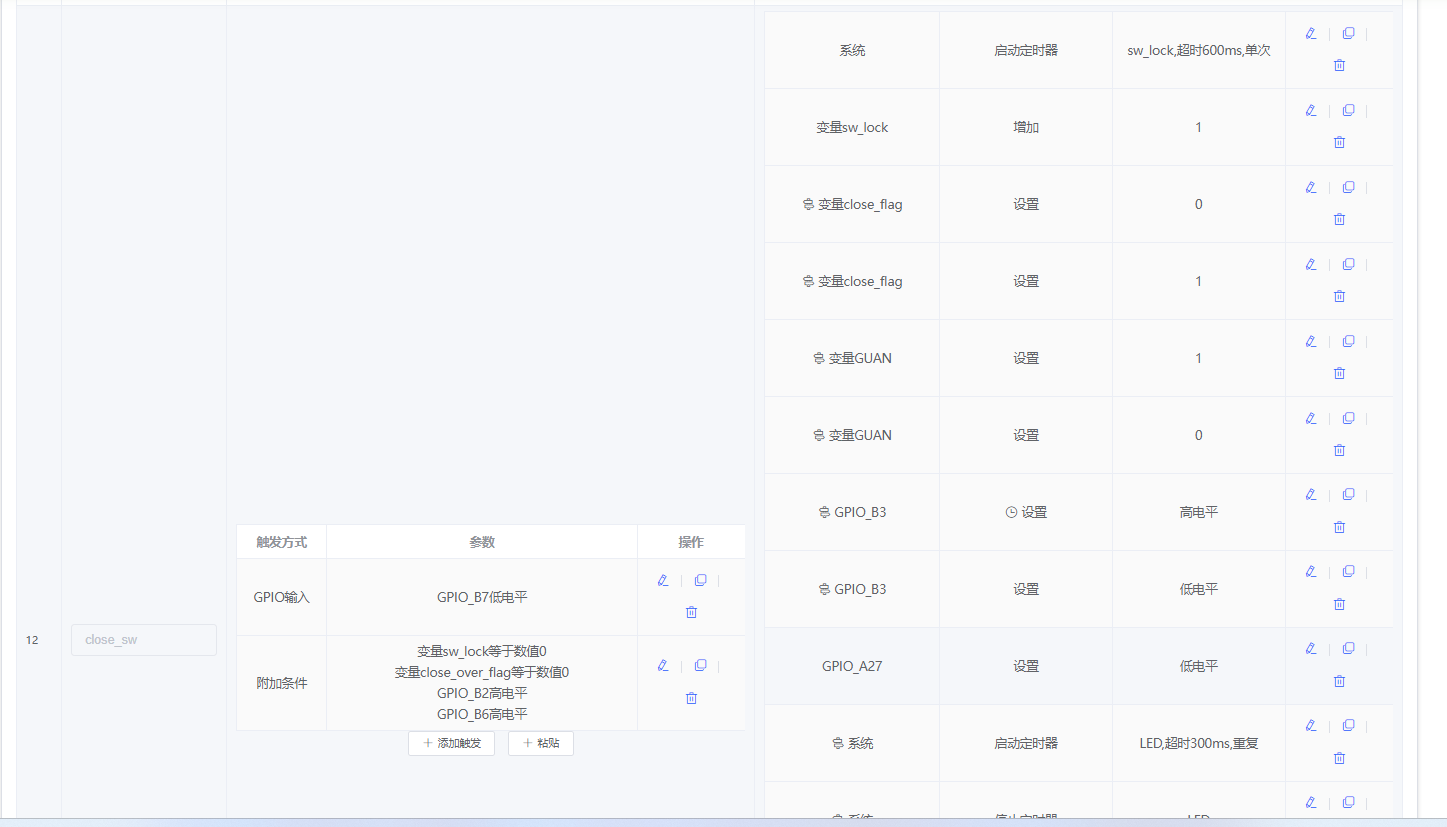Screen dimensions: 1447x827
Task: Edit the LED 300ms repeat timer action
Action: (x=1310, y=726)
